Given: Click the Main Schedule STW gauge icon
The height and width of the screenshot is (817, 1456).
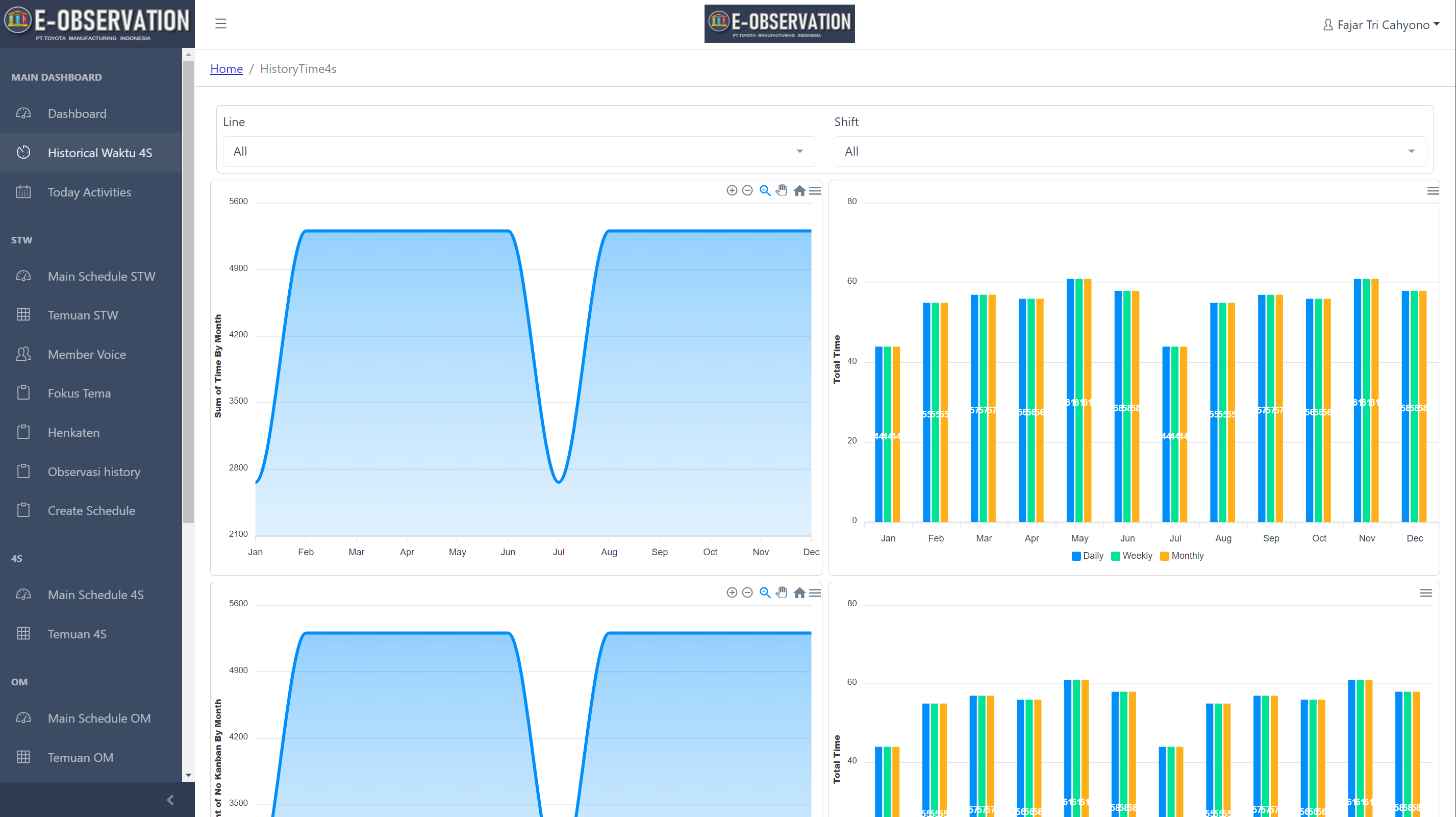Looking at the screenshot, I should tap(23, 277).
